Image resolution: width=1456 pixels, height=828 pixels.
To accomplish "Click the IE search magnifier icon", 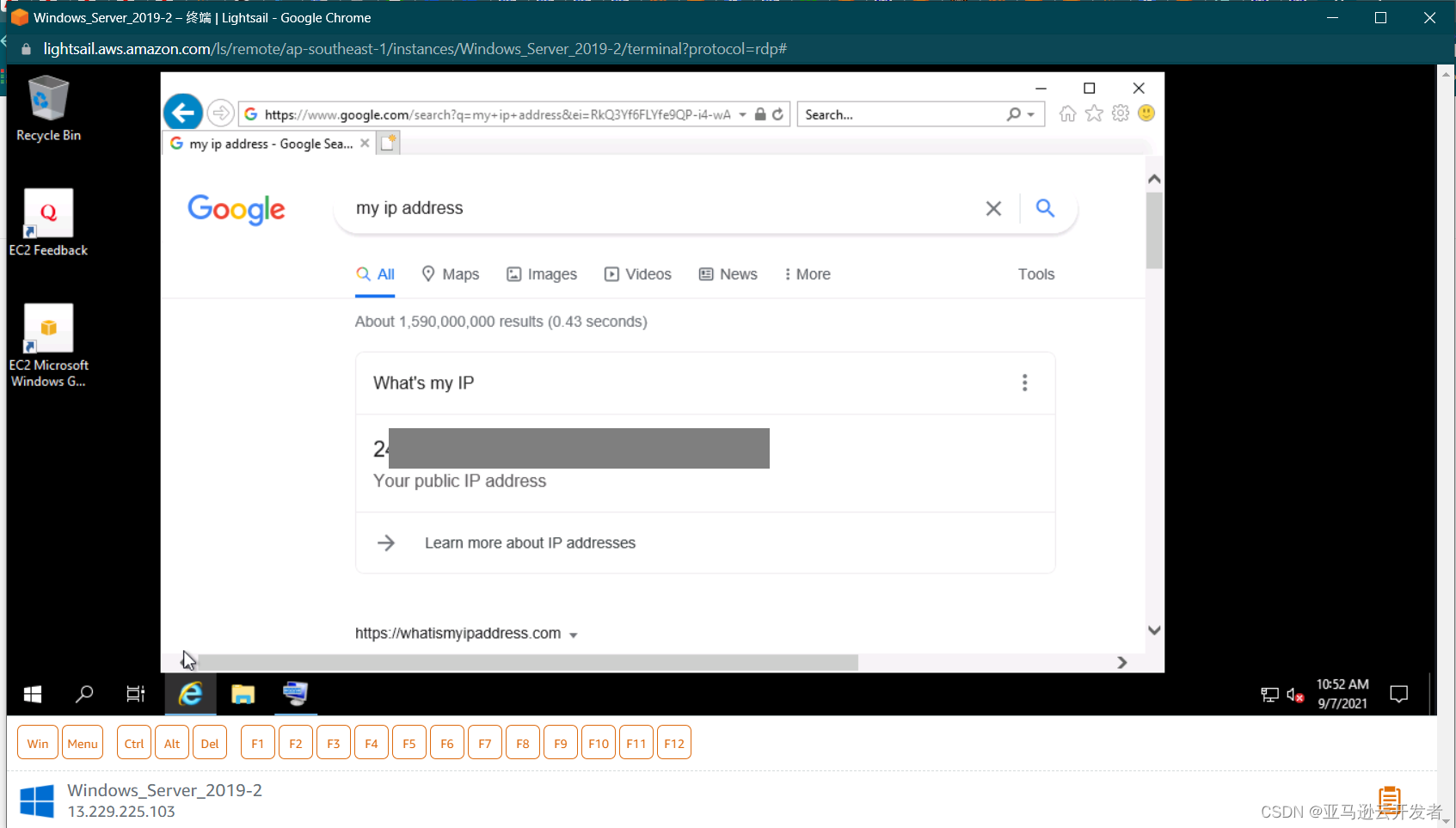I will coord(1014,114).
